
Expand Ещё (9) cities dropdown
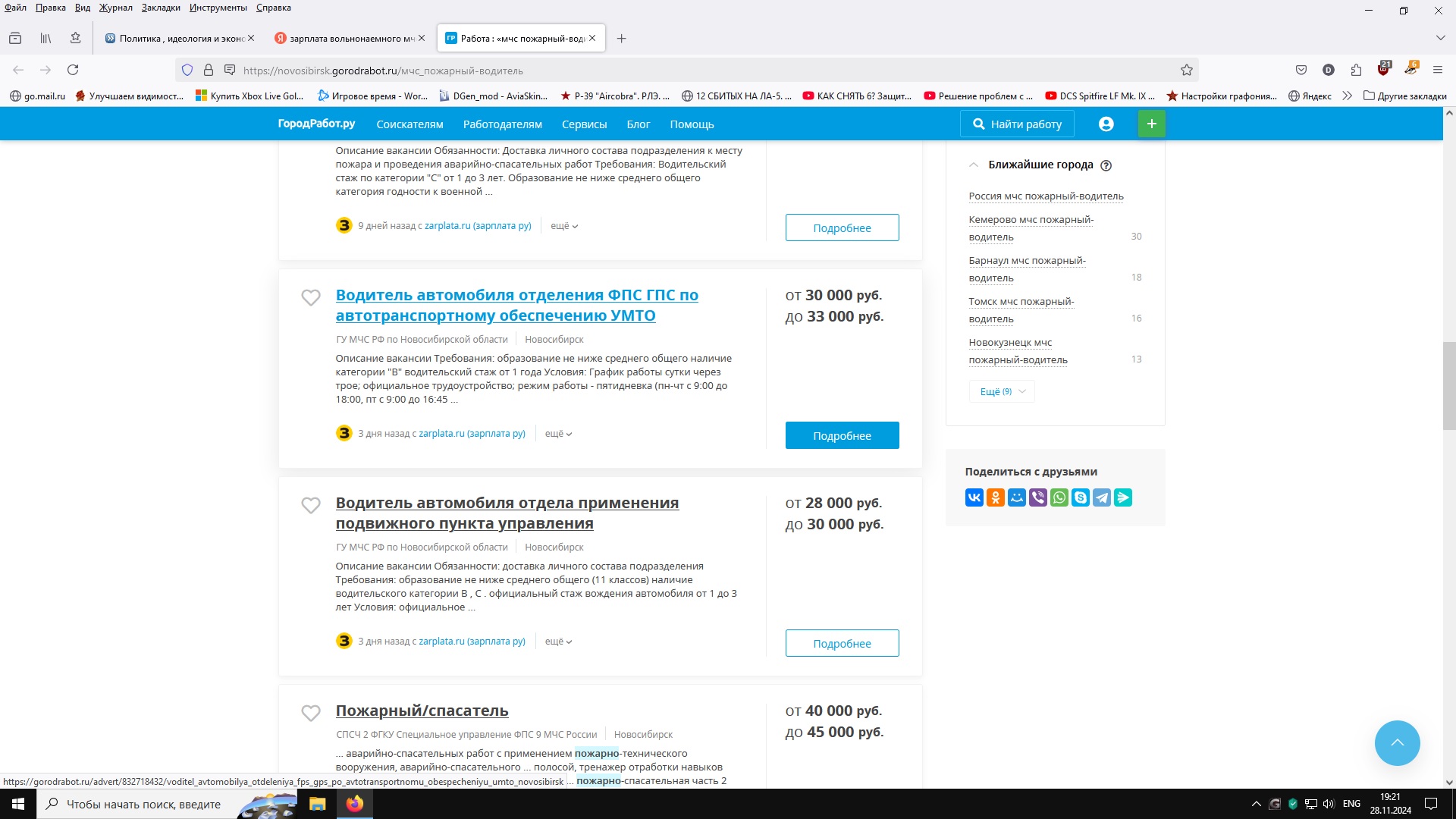pos(1002,391)
